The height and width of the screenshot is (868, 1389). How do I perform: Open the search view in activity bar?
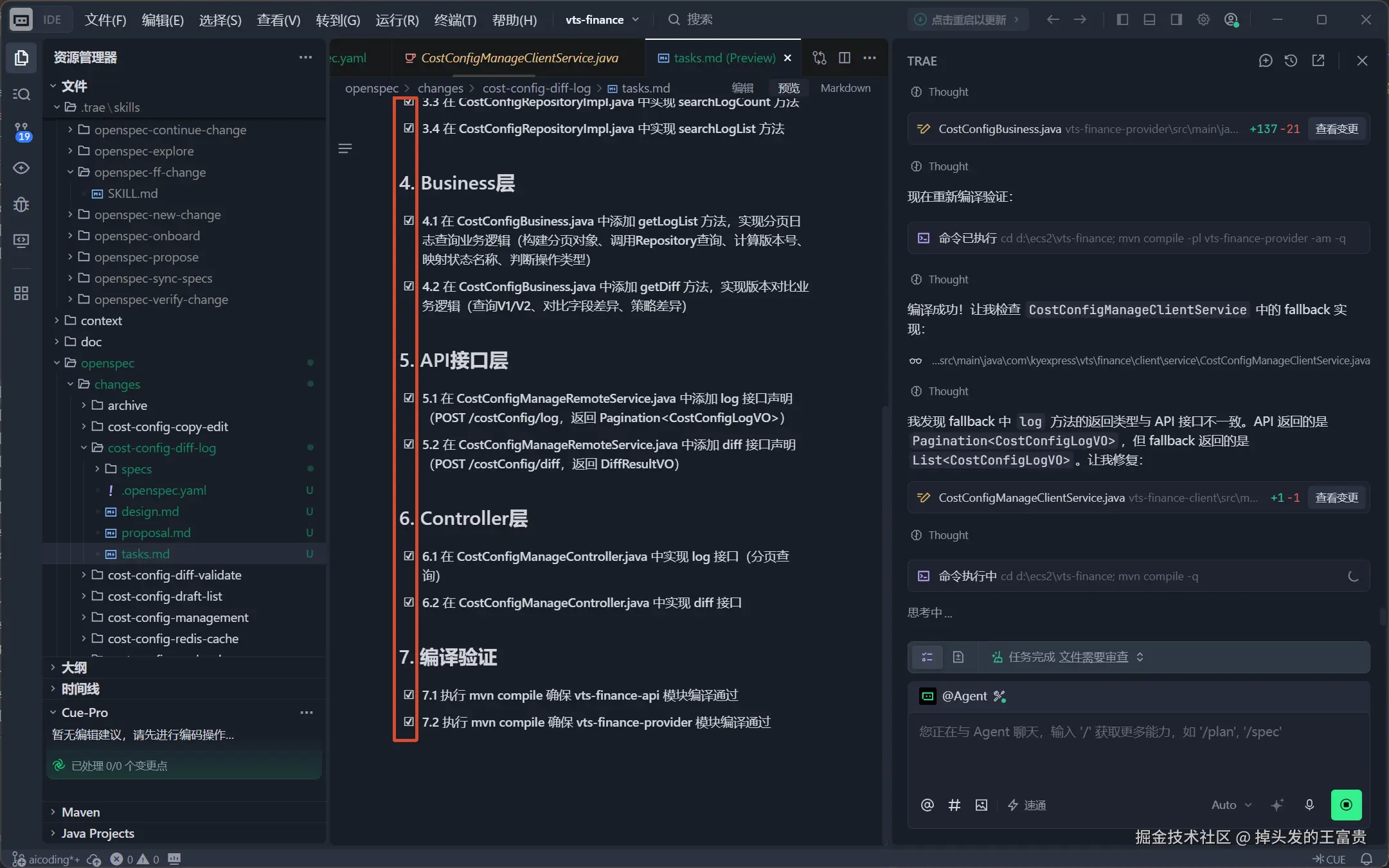(x=21, y=94)
